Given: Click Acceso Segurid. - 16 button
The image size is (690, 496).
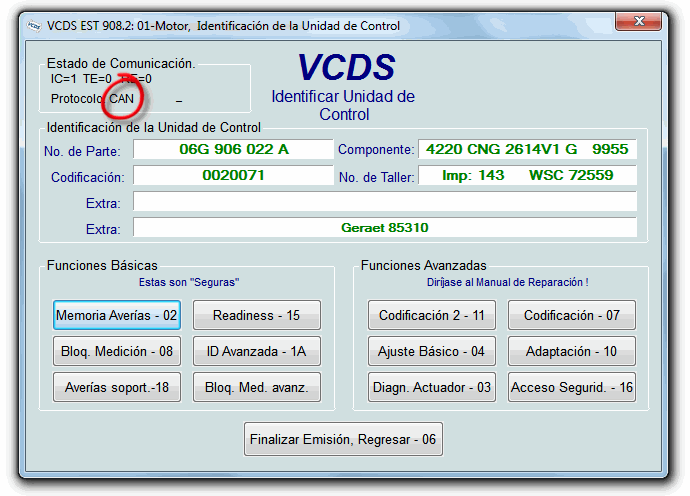Looking at the screenshot, I should (572, 387).
